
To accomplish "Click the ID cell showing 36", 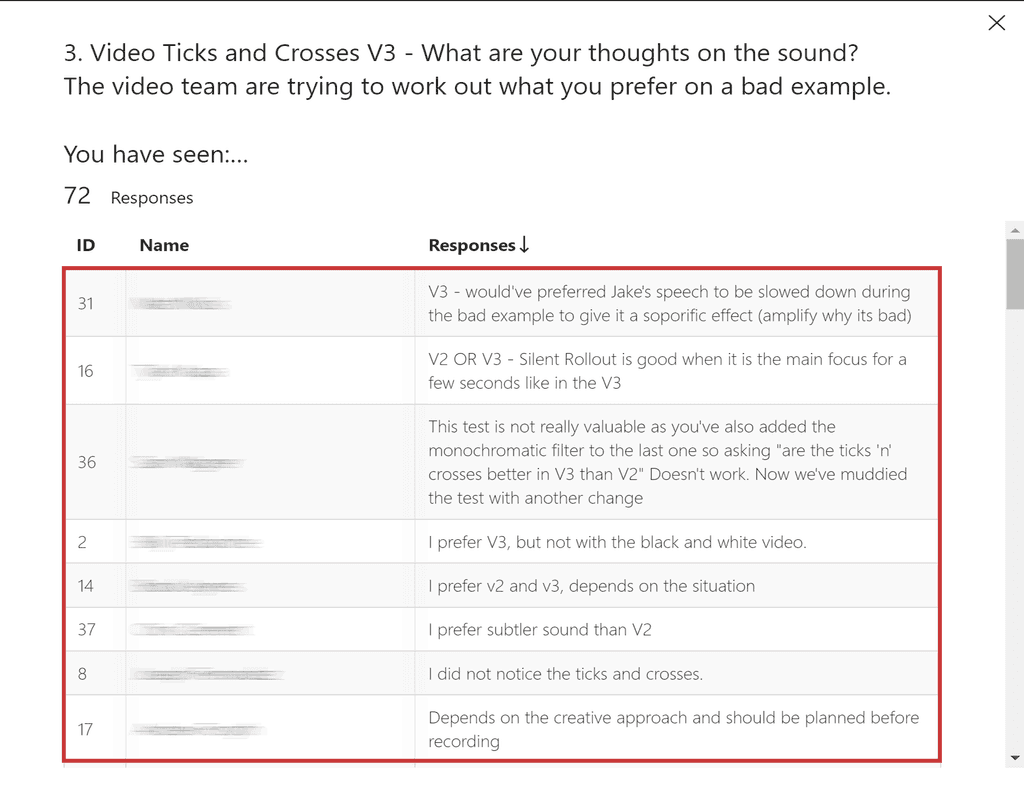I will (87, 462).
